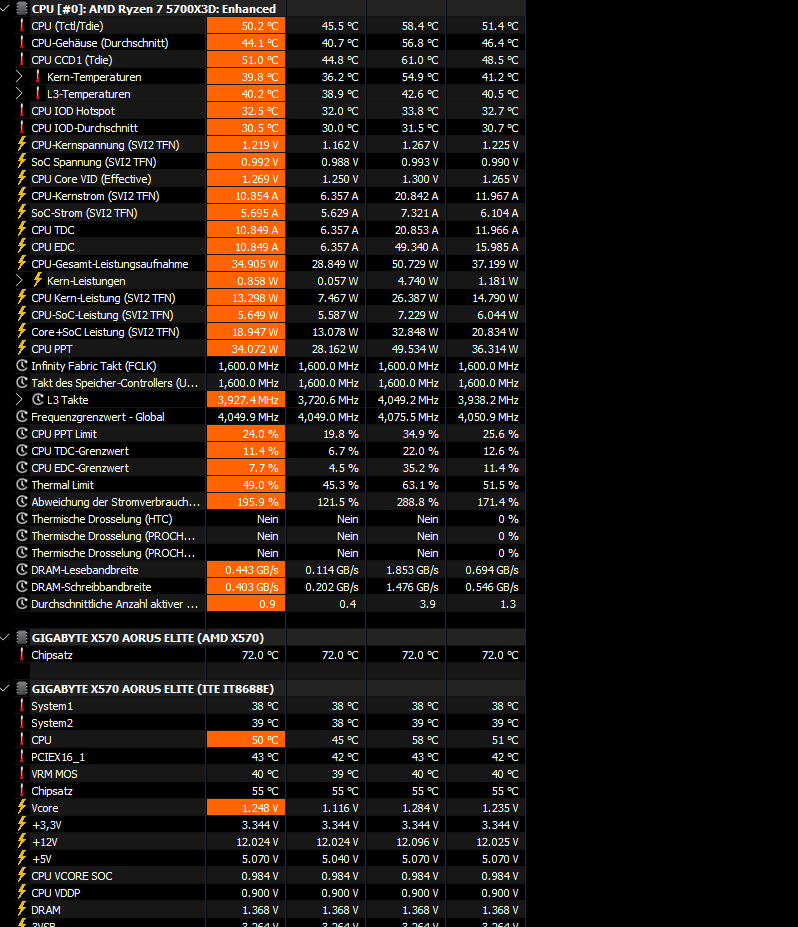Click the lightning icon beside SoC Spannung (SVI2 TFN)
This screenshot has width=798, height=927.
[22, 161]
